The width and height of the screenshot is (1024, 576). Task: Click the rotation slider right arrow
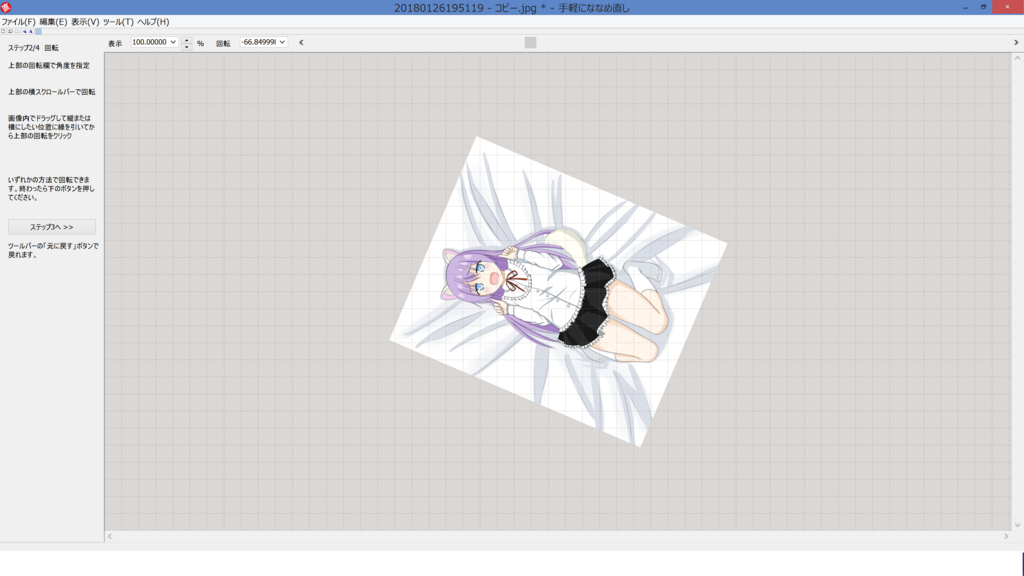pyautogui.click(x=1016, y=42)
